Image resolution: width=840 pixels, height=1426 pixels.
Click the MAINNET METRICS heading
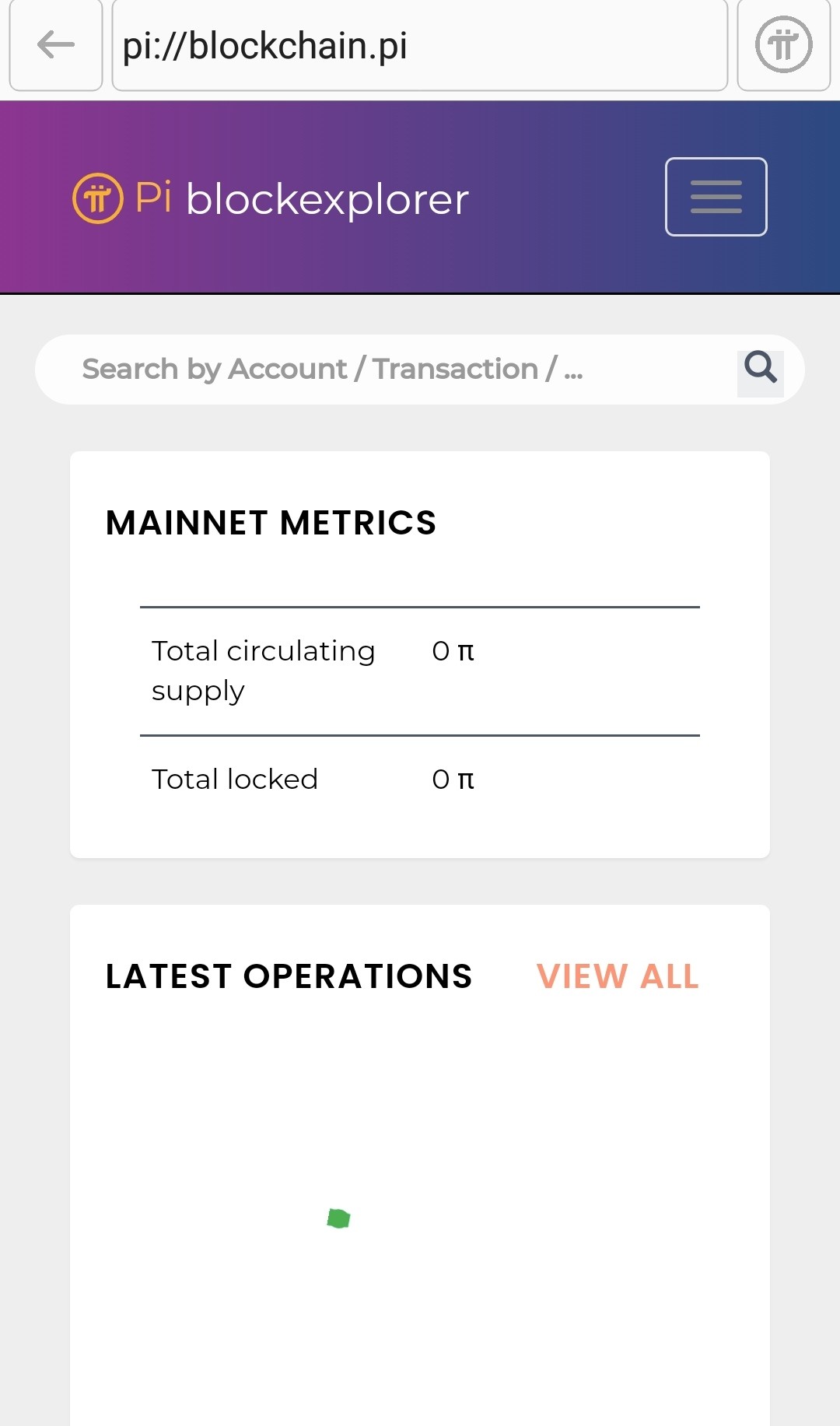click(271, 523)
